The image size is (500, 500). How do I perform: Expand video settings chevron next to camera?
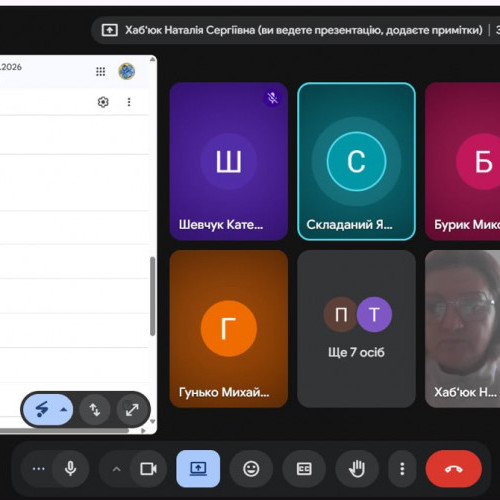tap(116, 469)
